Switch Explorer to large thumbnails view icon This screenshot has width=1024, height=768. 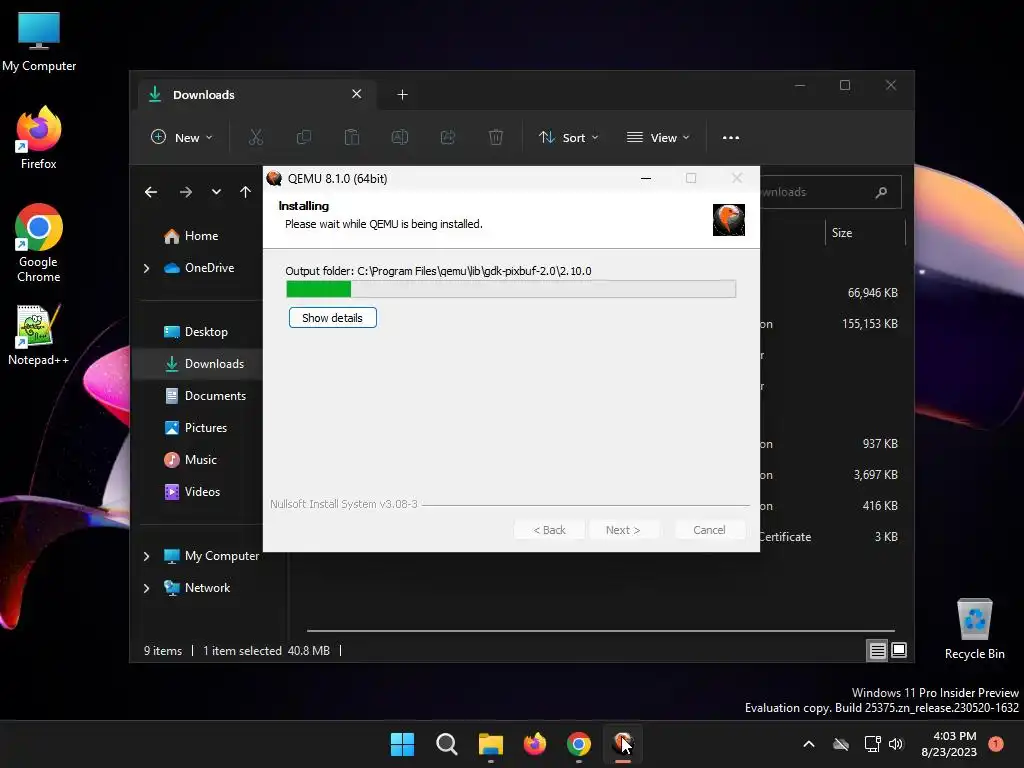pos(899,650)
